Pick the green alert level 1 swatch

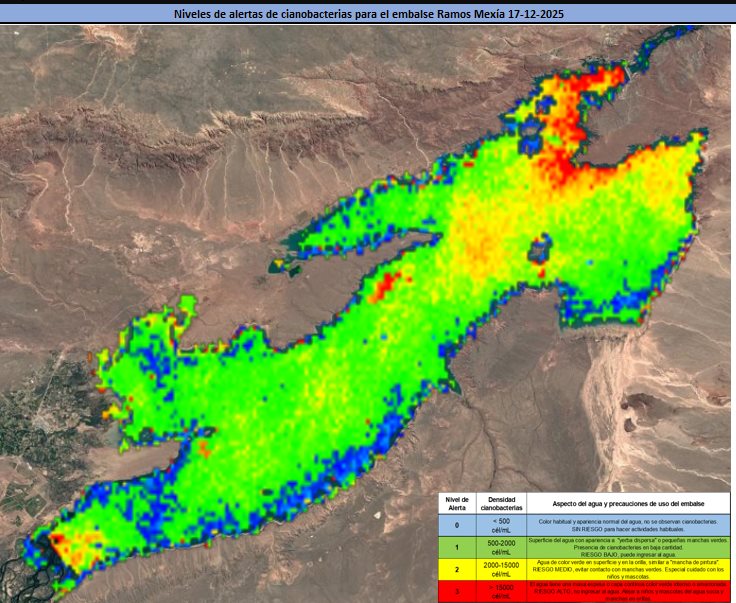coord(456,546)
